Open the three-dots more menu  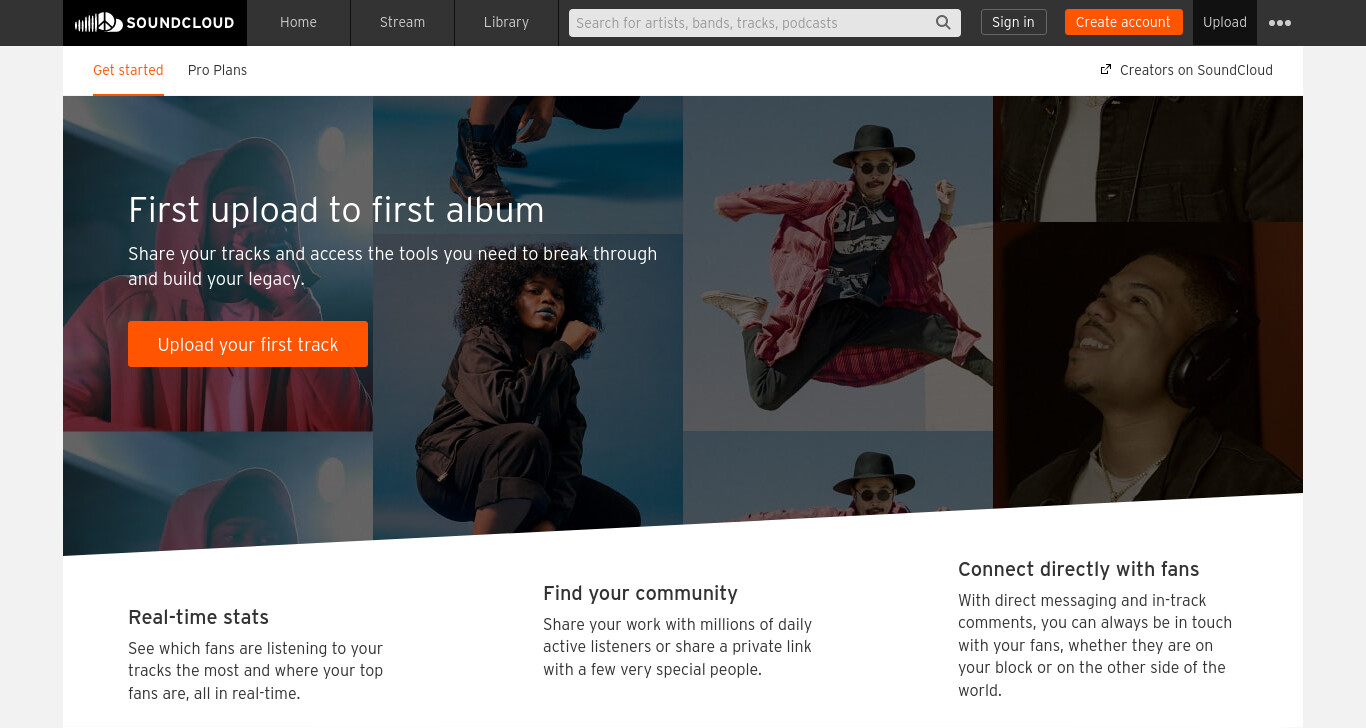coord(1280,23)
